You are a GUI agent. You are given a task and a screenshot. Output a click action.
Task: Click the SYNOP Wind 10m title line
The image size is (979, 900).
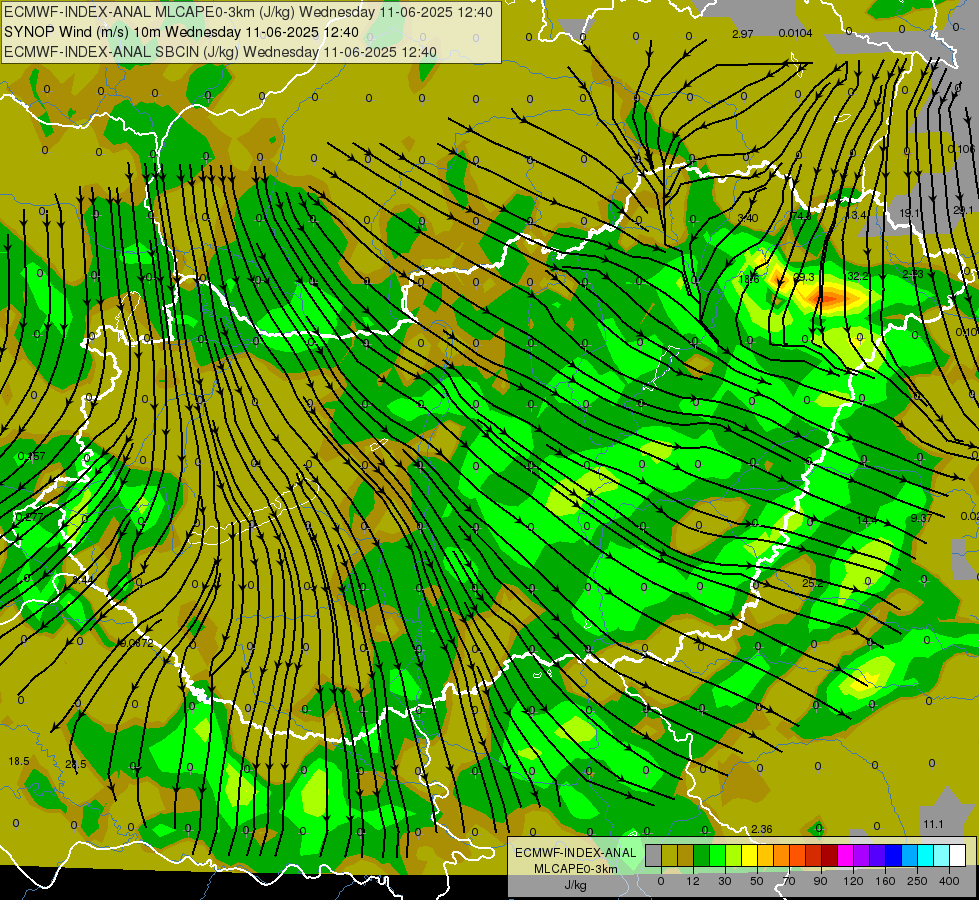[x=181, y=32]
